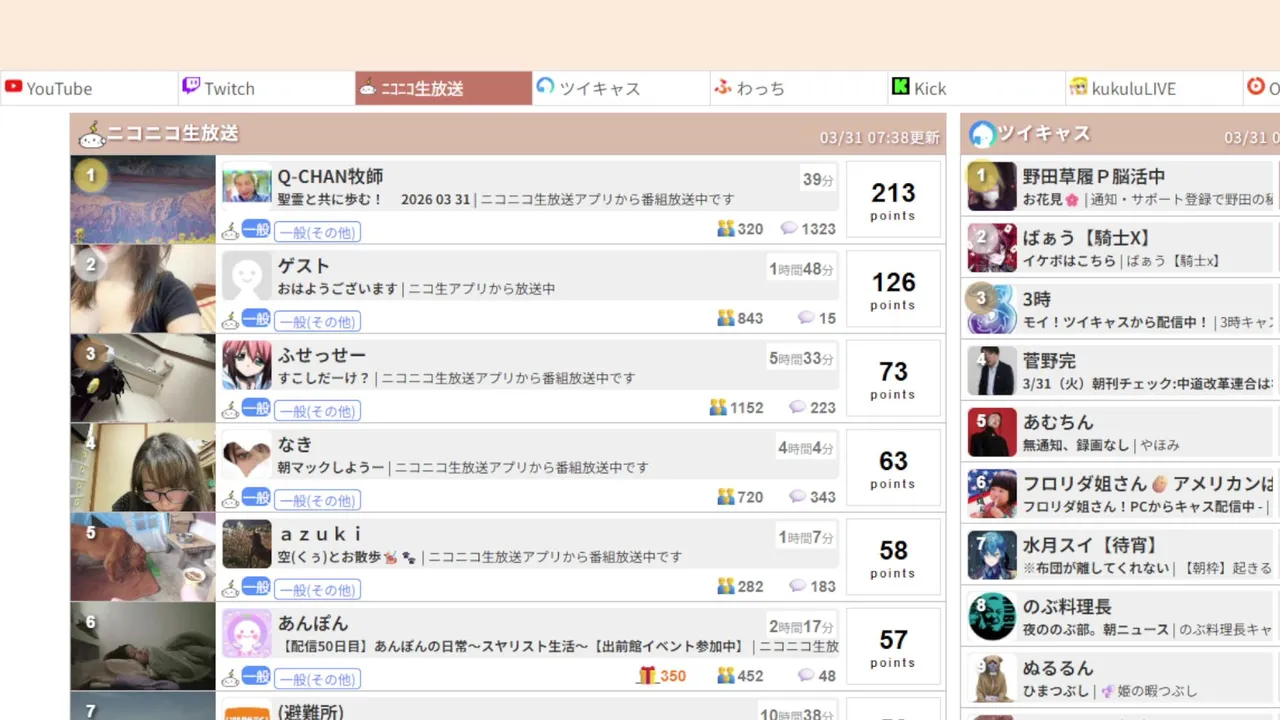Open あんぽん stream thumbnail ranked 6
This screenshot has height=720, width=1280.
(x=143, y=646)
